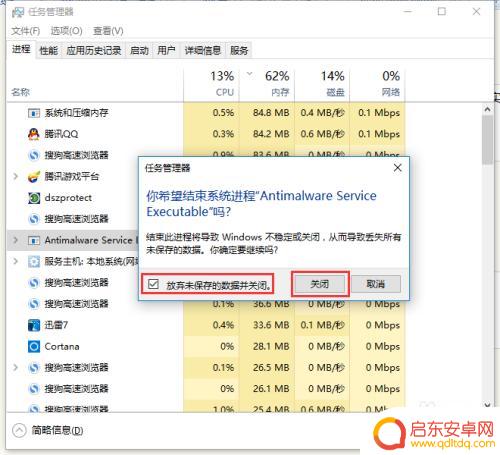Click the 搜狗高速浏览器 icon below dszprotect
Screen dimensions: 500x455
pos(34,219)
